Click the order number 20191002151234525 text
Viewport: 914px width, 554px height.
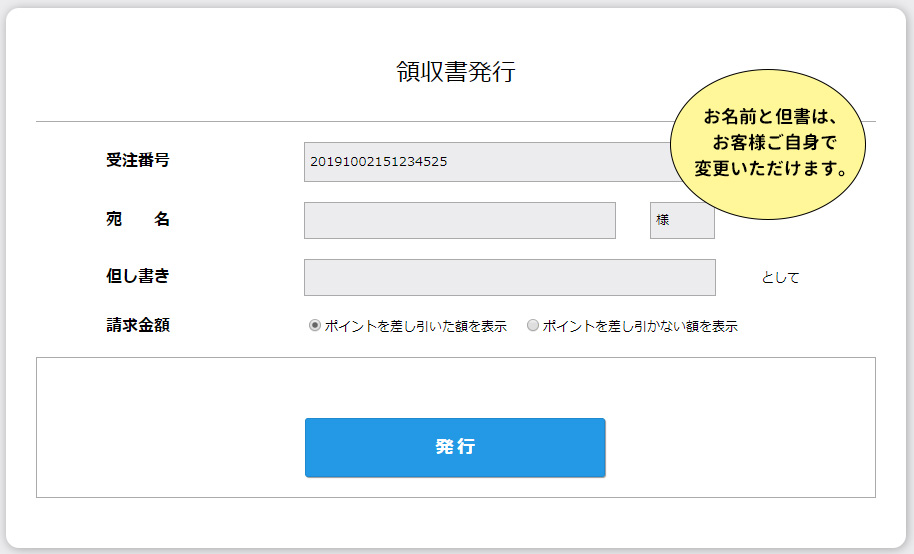(x=378, y=161)
